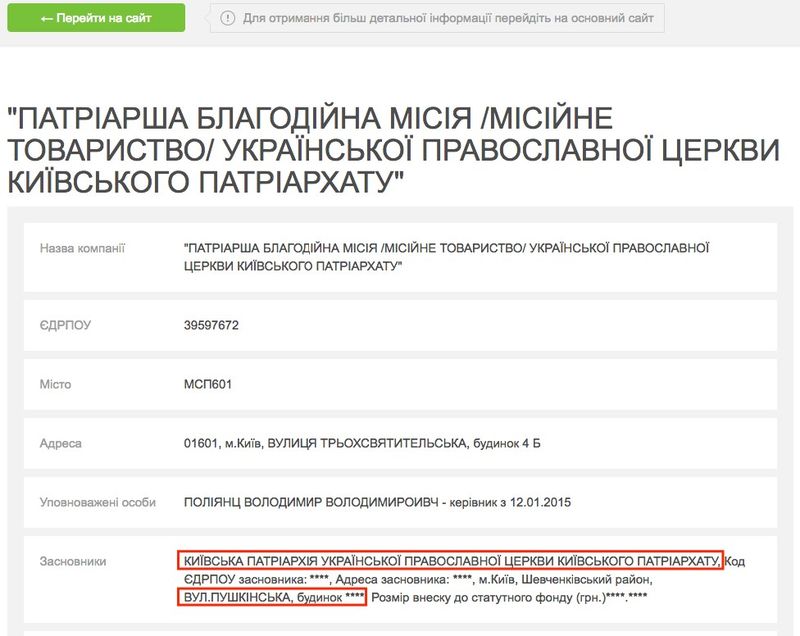
Task: Click the green 'Перейти на сайт' button
Action: pyautogui.click(x=96, y=18)
